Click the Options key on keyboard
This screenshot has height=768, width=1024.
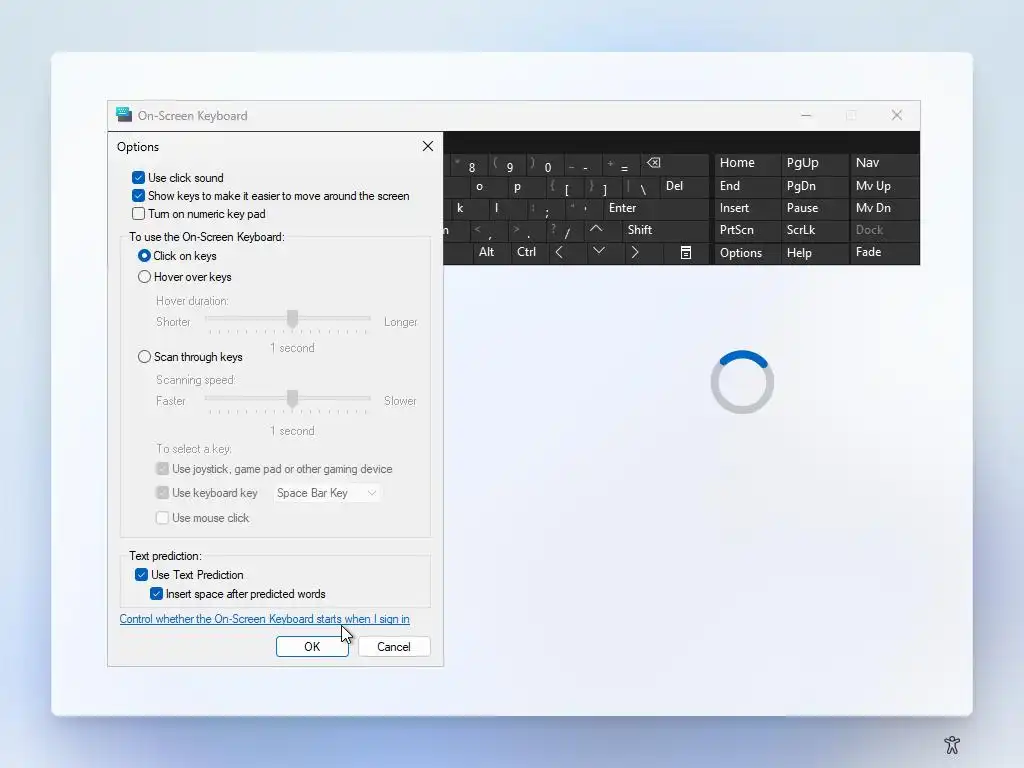746,253
